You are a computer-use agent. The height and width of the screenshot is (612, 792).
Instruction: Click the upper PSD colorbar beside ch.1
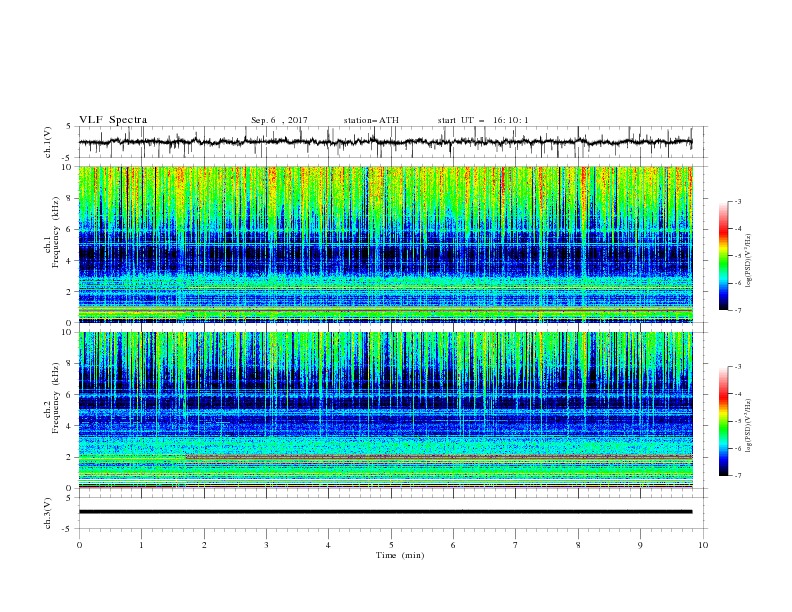723,256
